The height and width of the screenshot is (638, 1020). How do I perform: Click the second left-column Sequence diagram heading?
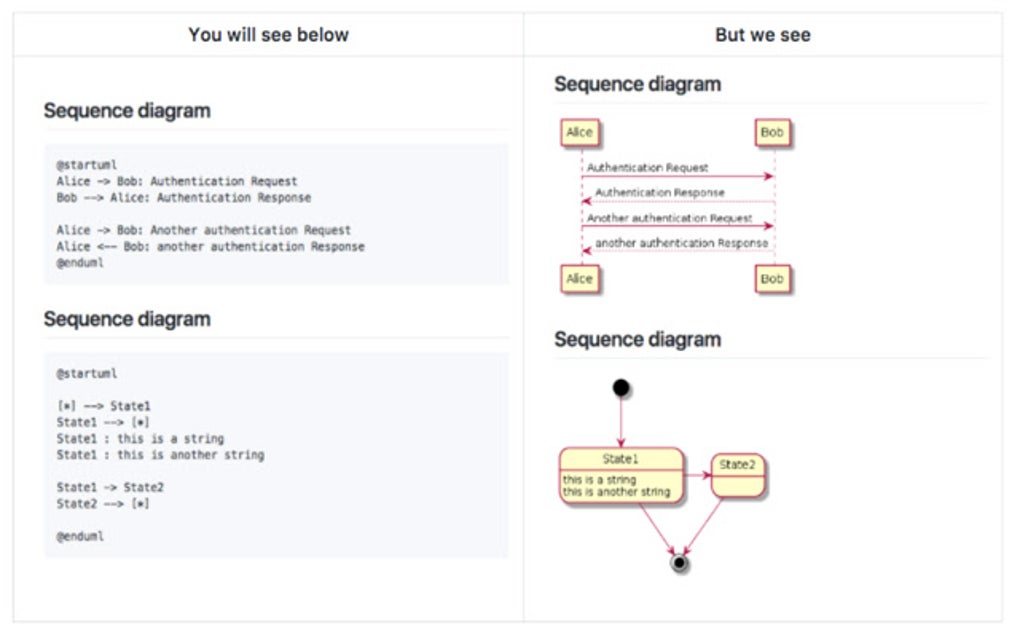pyautogui.click(x=127, y=319)
